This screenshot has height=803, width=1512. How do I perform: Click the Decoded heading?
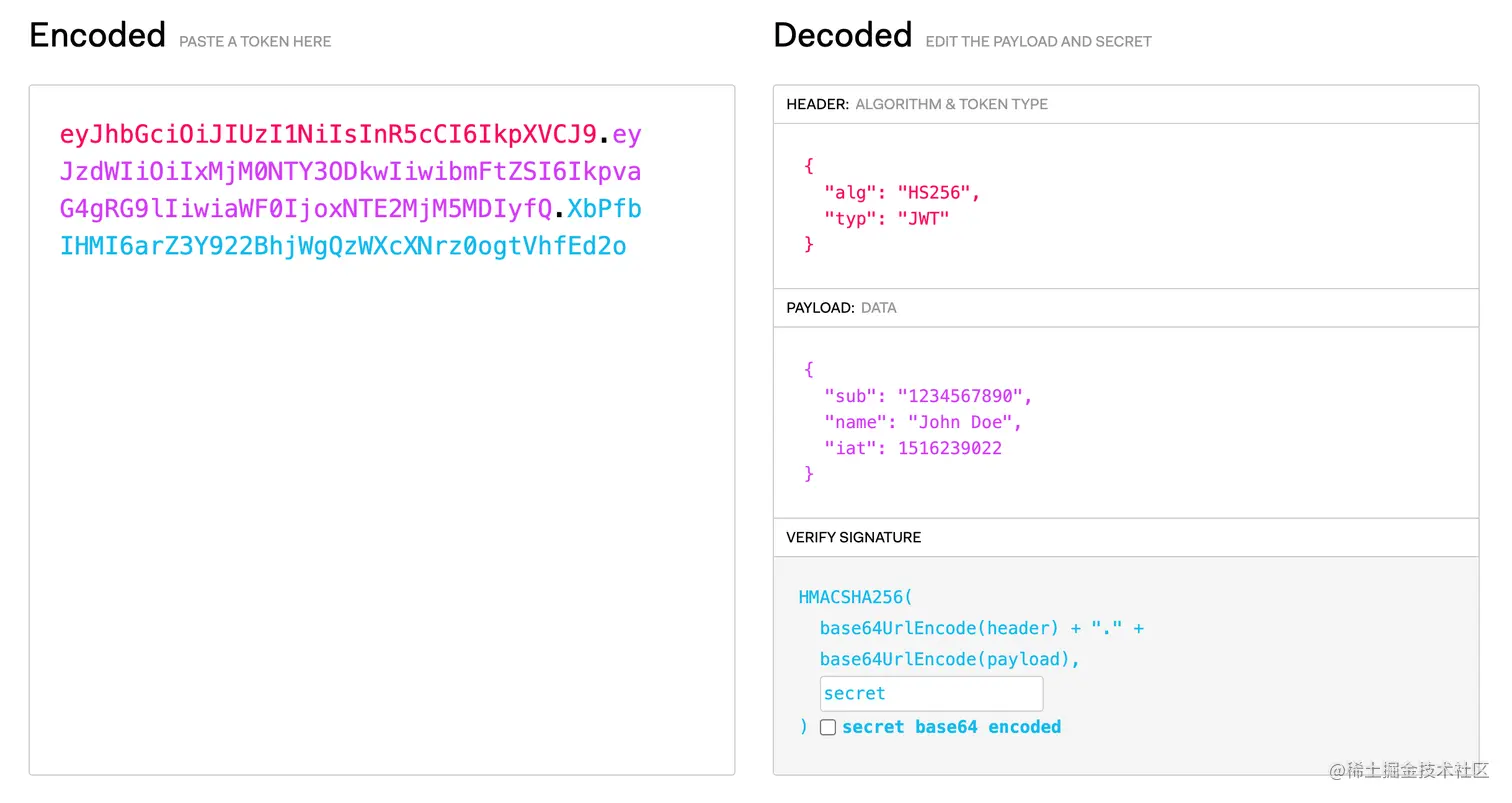pos(842,36)
